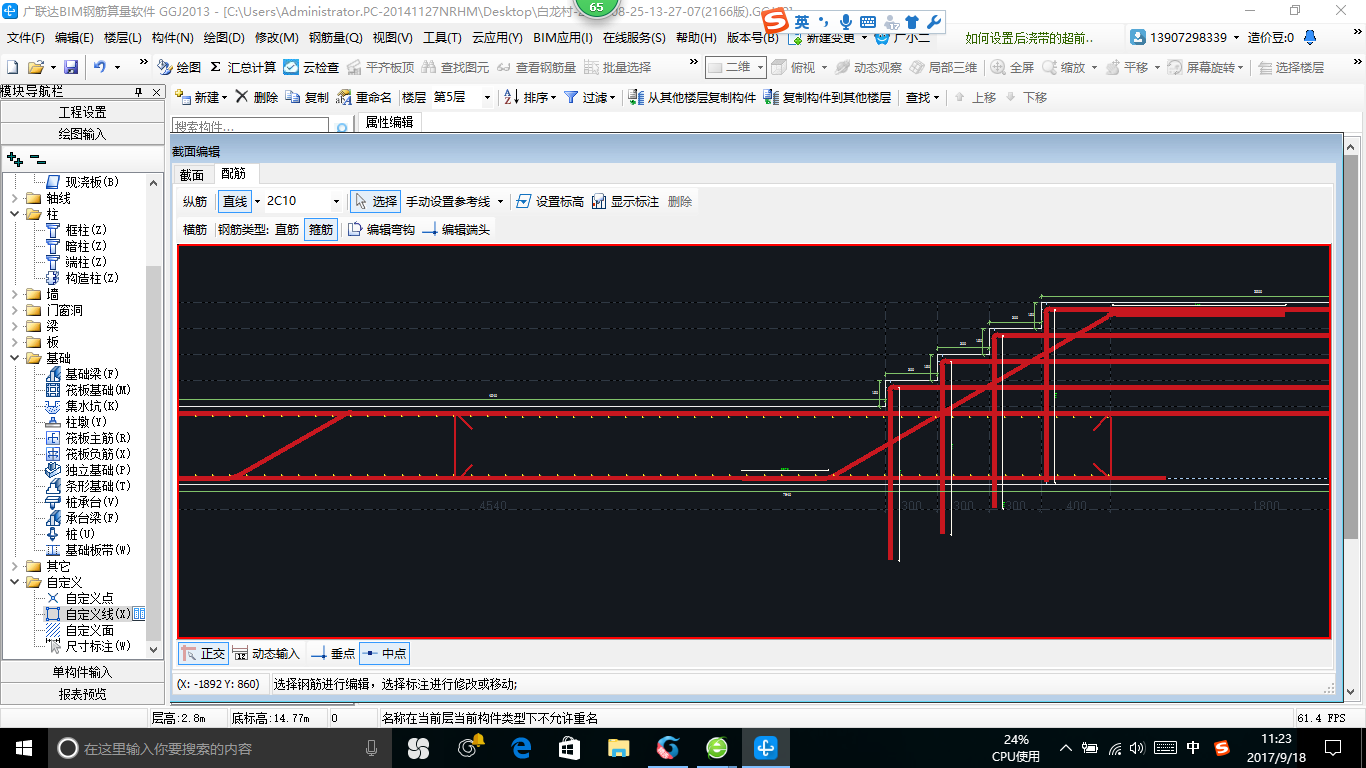Viewport: 1366px width, 768px height.
Task: Open the BIM应用(I) menu
Action: click(x=563, y=38)
